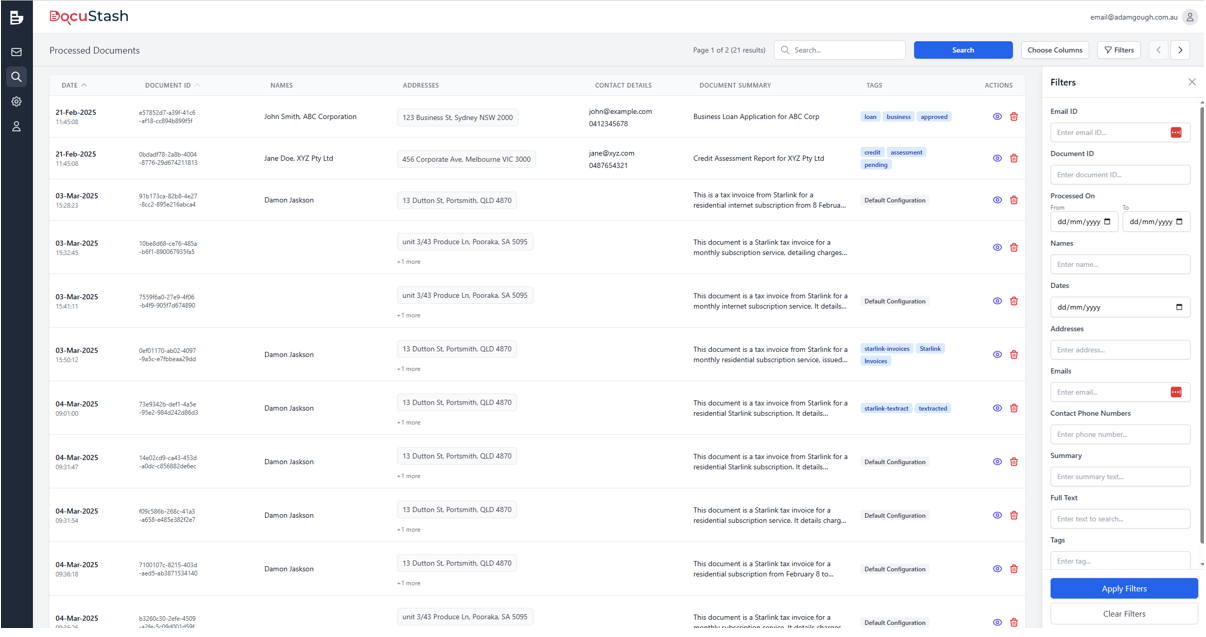Expand '+1 more' addresses in 15:32:45 row
This screenshot has width=1206, height=637.
coord(409,262)
